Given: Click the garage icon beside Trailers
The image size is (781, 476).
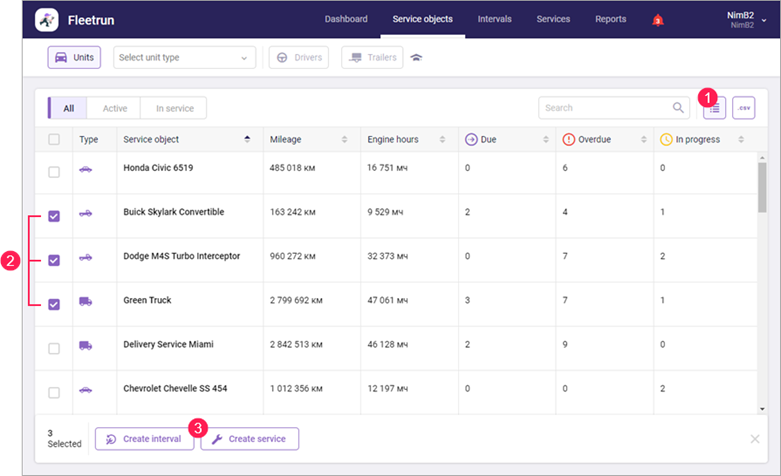Looking at the screenshot, I should pos(416,58).
